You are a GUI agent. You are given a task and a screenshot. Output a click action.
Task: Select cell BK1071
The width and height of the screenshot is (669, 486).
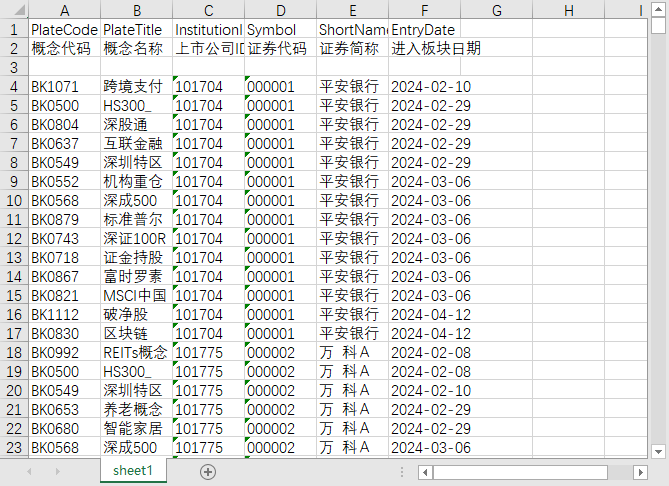[x=64, y=87]
